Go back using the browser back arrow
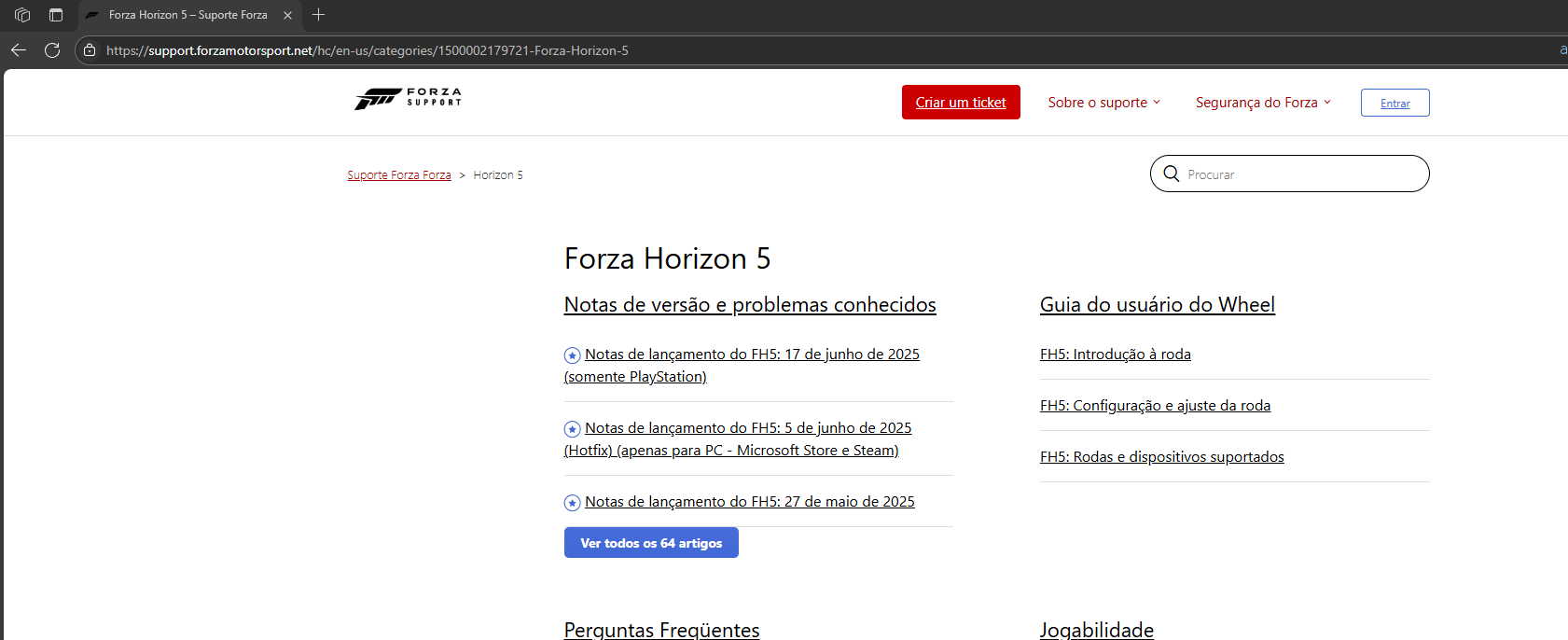1568x640 pixels. (19, 50)
